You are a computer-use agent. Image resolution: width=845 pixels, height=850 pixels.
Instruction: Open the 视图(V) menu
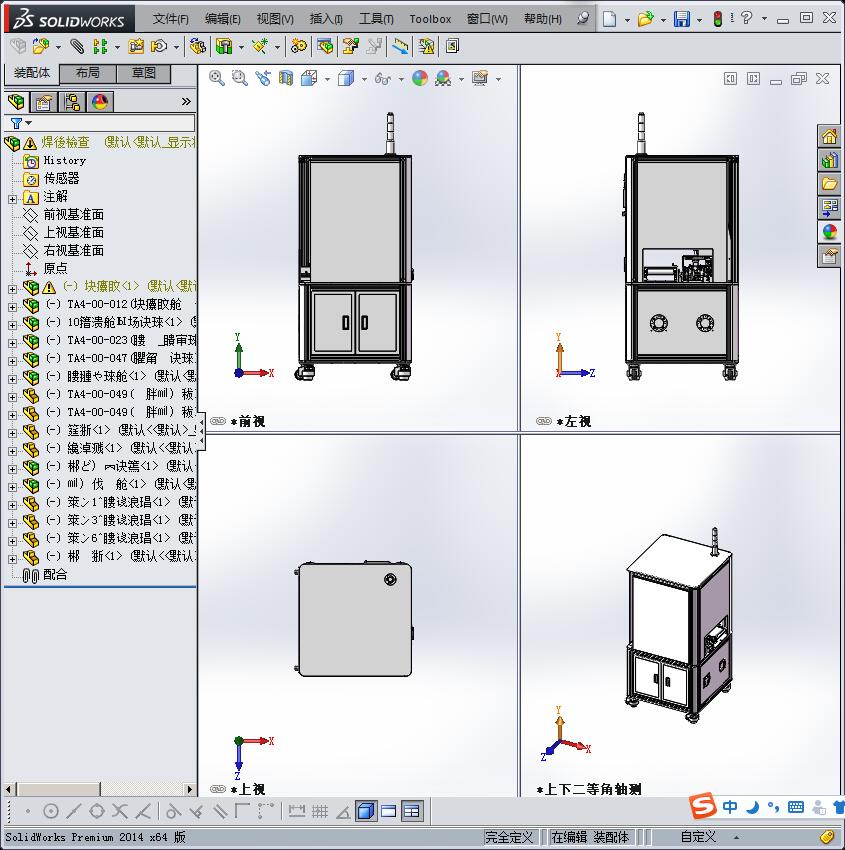coord(275,19)
